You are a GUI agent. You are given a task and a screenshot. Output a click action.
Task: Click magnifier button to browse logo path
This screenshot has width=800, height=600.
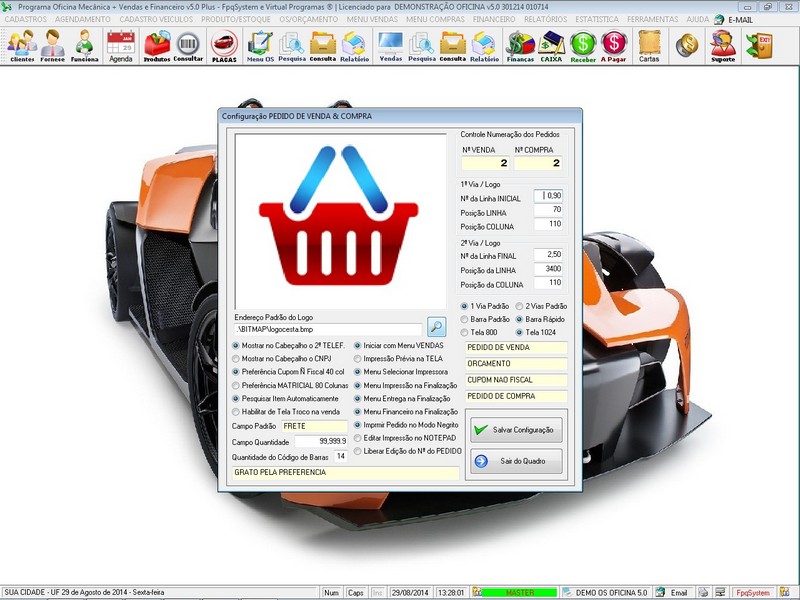point(436,327)
